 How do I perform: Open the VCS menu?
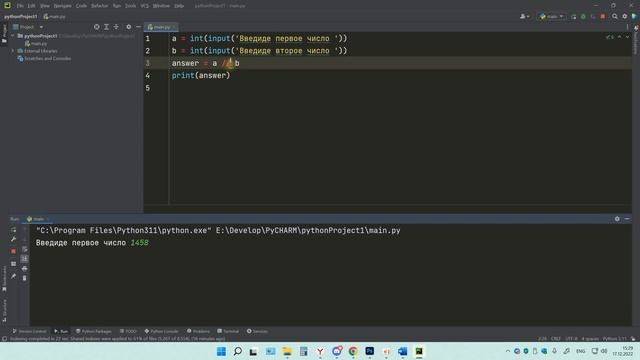[x=144, y=6]
